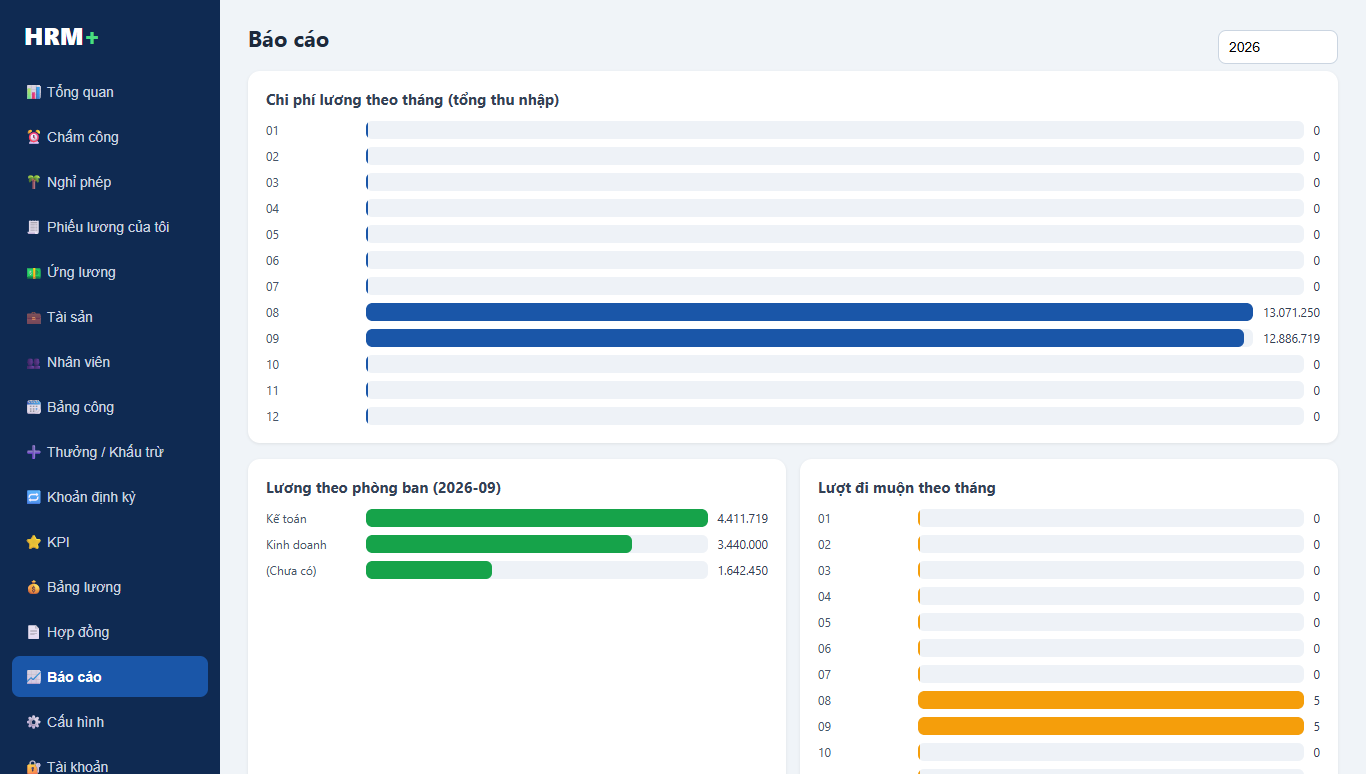
Task: Click the Kinh doanh department salary bar
Action: click(499, 544)
